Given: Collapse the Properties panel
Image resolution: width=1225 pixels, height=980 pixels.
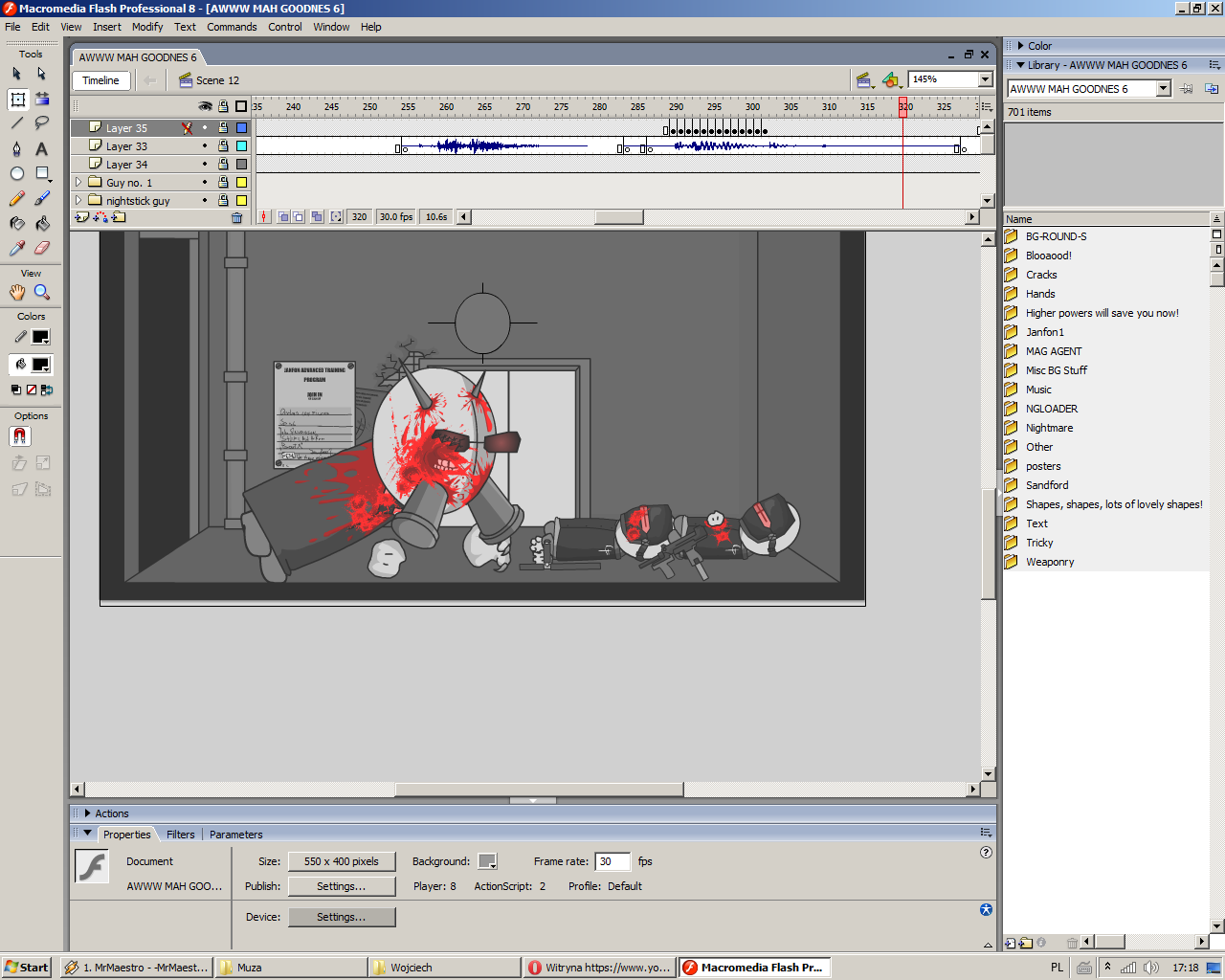Looking at the screenshot, I should [88, 834].
